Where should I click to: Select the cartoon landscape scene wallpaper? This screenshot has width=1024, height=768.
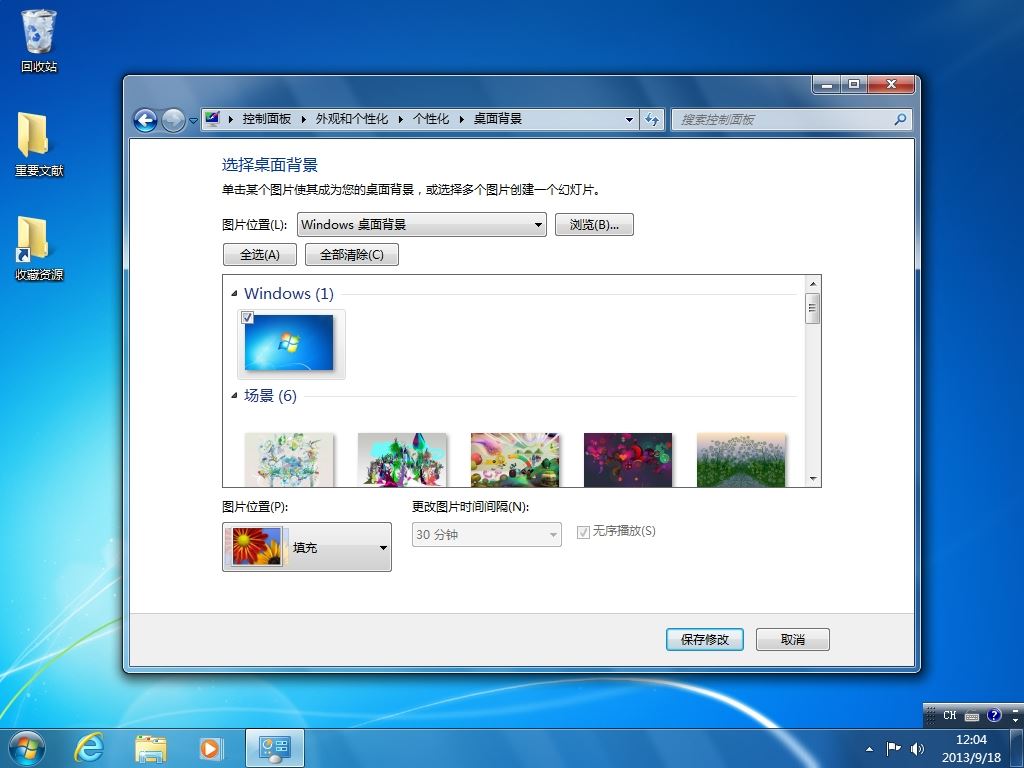(x=515, y=460)
